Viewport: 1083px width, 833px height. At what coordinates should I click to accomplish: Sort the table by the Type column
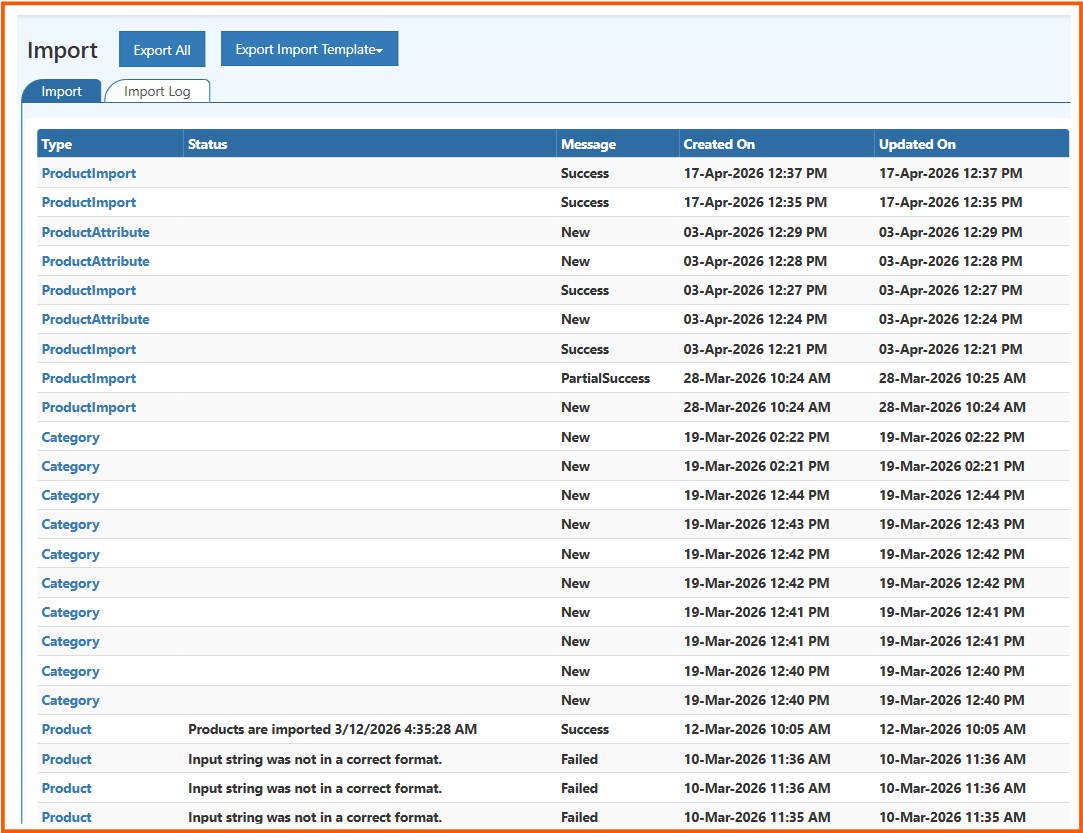[x=55, y=143]
